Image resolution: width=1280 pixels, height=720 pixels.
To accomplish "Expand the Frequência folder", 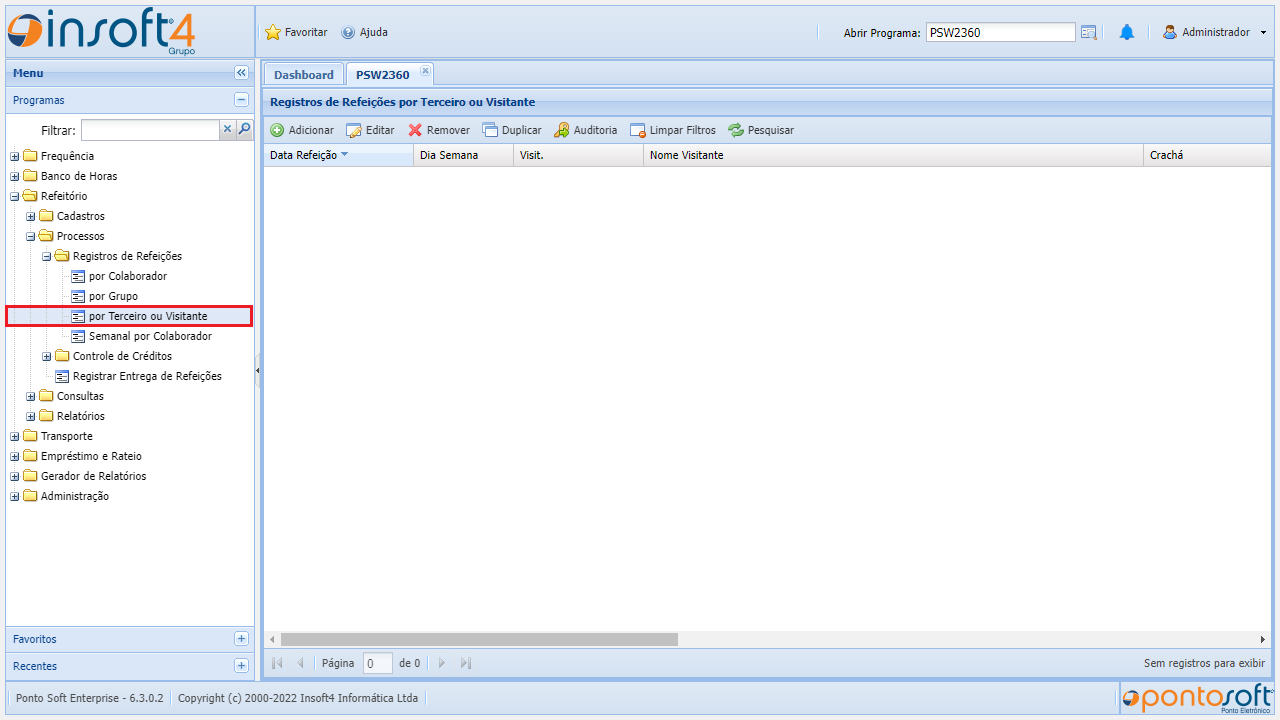I will tap(15, 156).
